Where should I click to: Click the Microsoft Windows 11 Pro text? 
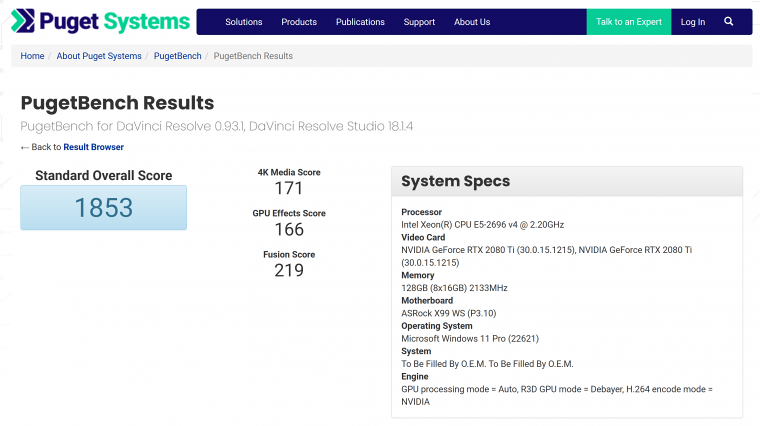click(x=470, y=338)
